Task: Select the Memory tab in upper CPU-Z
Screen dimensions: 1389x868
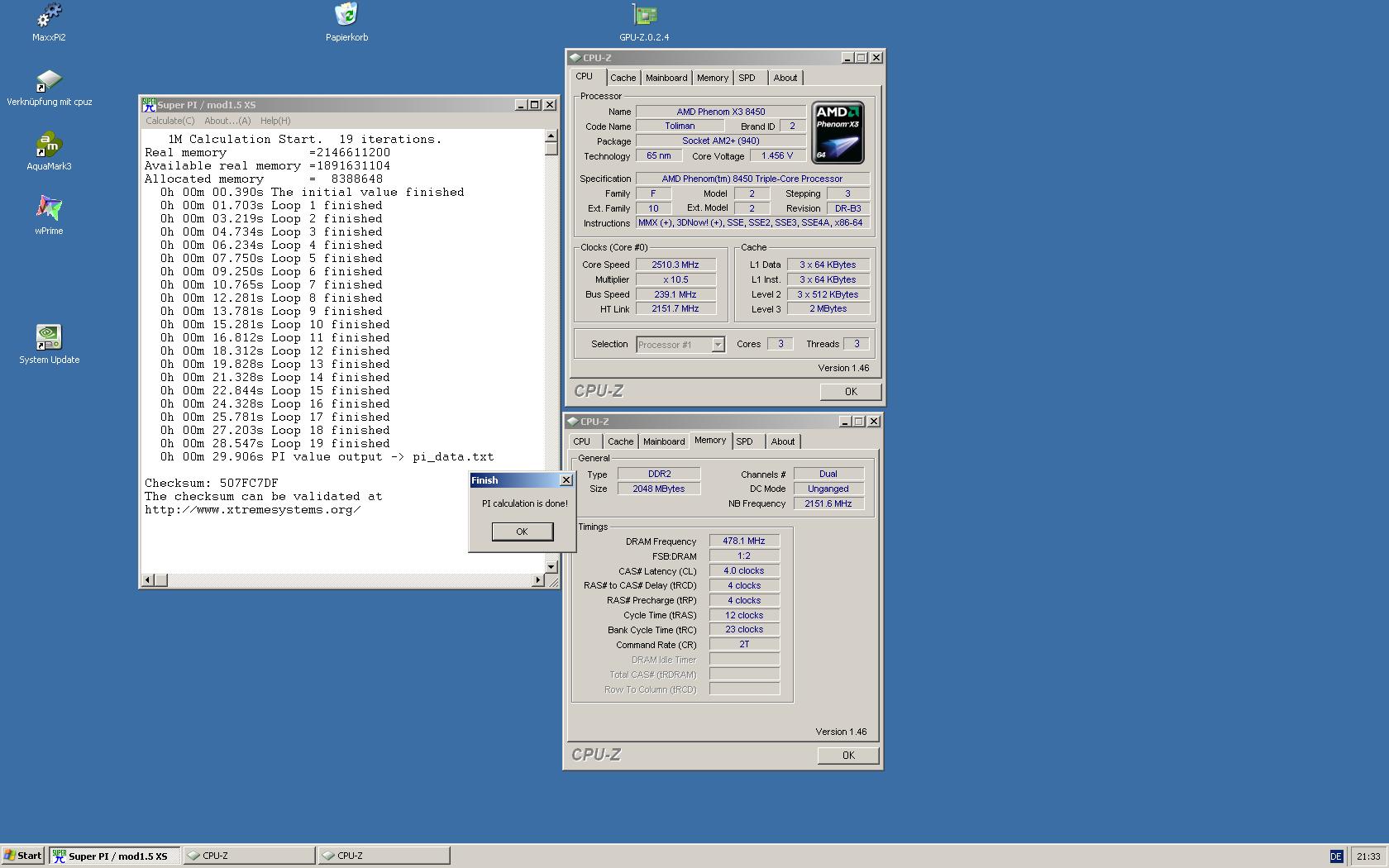Action: (x=713, y=78)
